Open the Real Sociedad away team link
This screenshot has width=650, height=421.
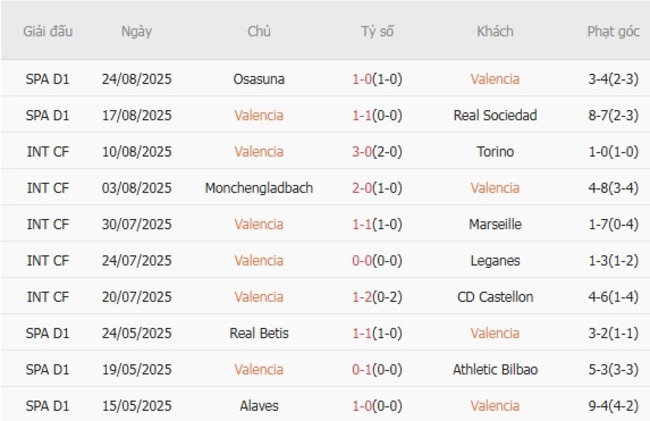pyautogui.click(x=495, y=115)
